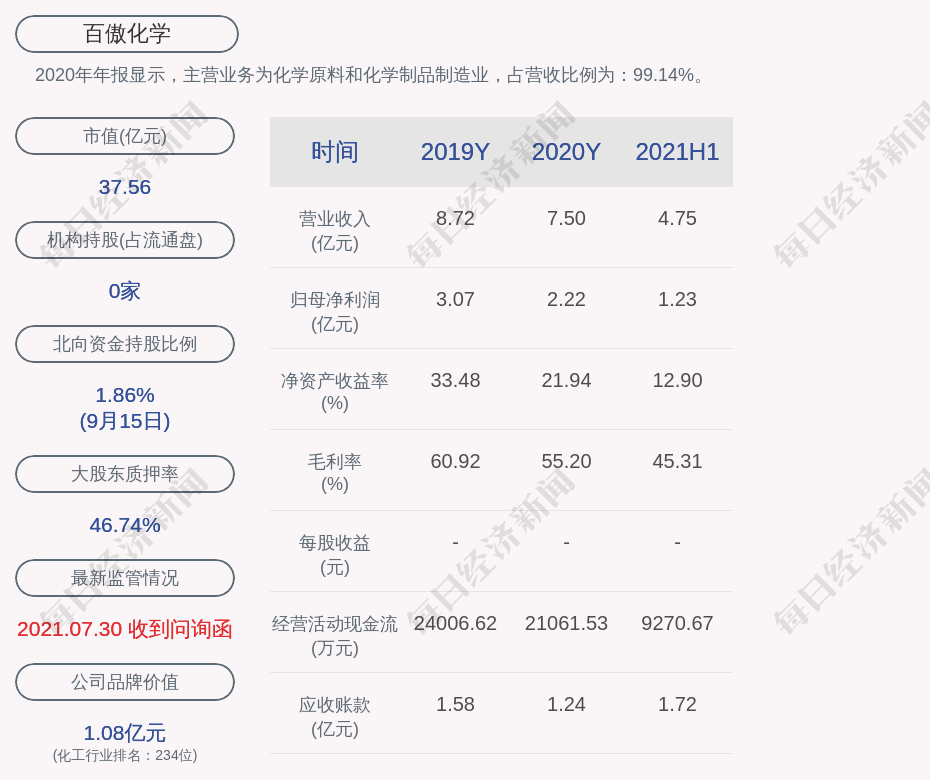Screen dimensions: 930x780
Task: Click the 应收账款 row label
Action: [x=335, y=717]
